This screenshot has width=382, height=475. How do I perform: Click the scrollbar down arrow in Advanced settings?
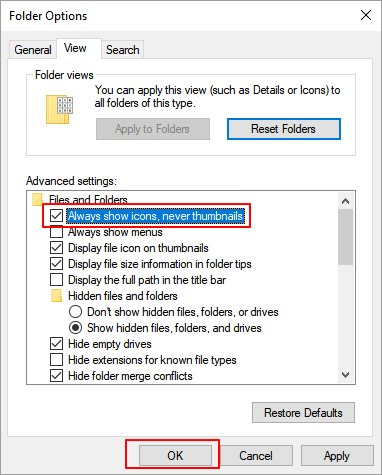pyautogui.click(x=346, y=375)
